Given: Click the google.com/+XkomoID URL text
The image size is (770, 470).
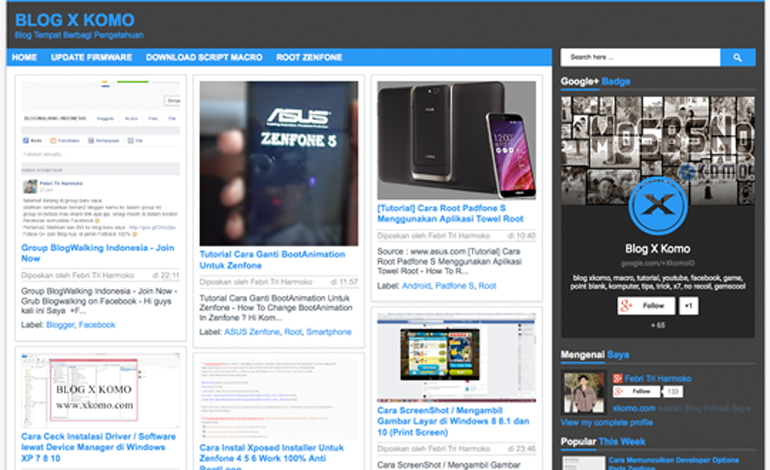Looking at the screenshot, I should (658, 263).
